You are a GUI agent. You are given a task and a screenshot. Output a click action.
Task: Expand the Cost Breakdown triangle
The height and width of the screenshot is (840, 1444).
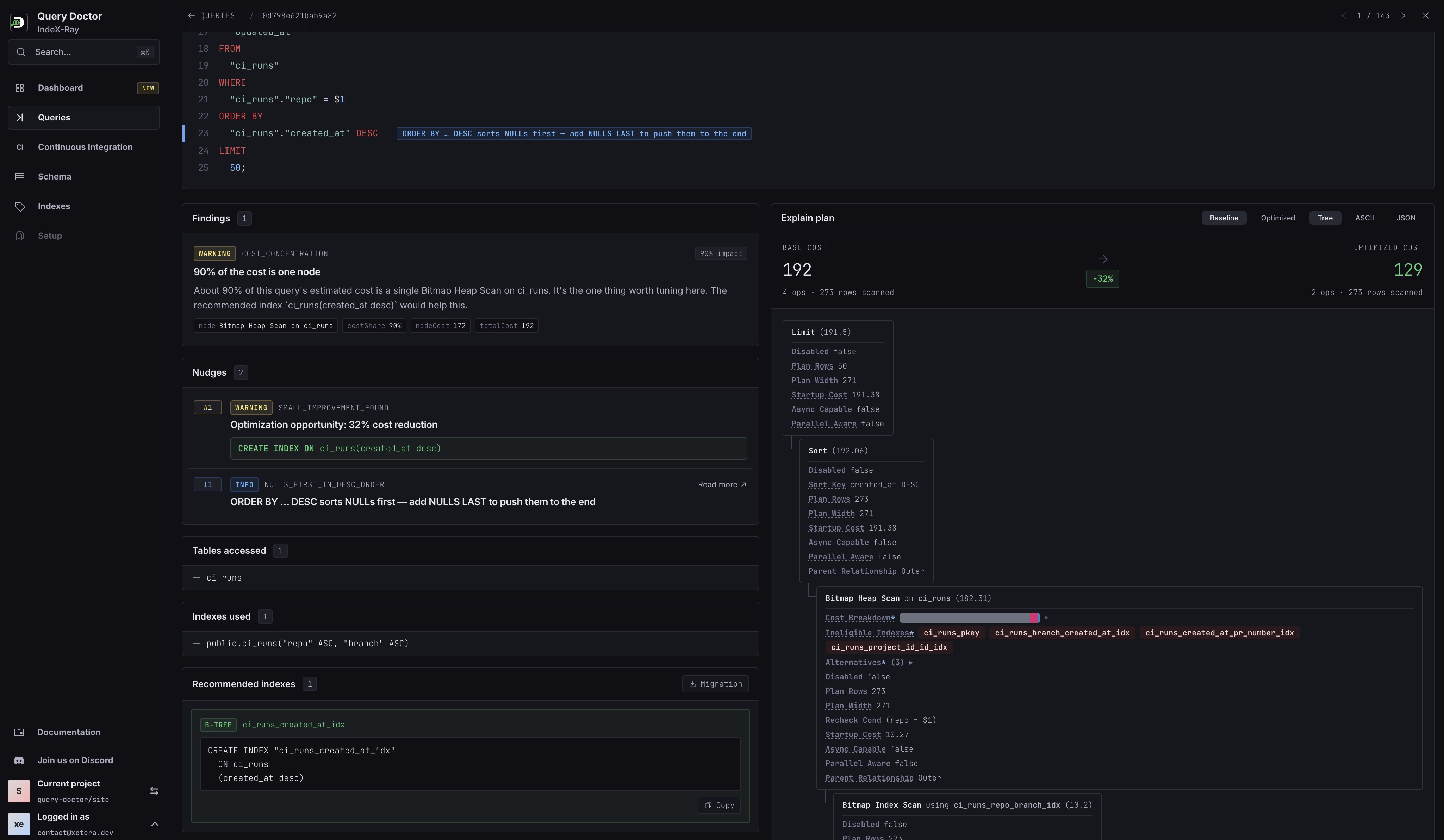[x=1046, y=618]
